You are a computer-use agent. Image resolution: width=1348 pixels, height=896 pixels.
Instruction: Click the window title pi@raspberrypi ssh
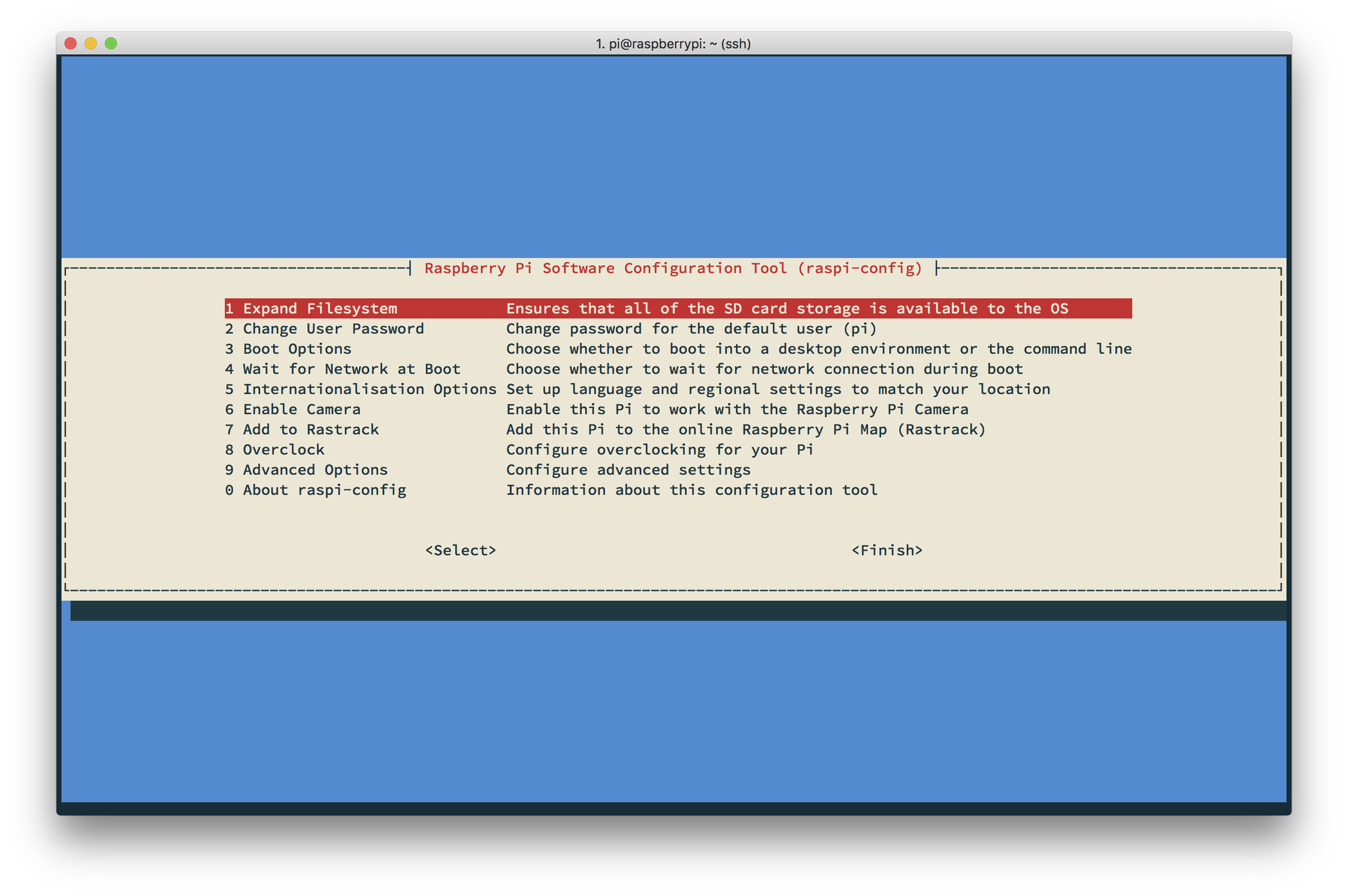click(673, 44)
